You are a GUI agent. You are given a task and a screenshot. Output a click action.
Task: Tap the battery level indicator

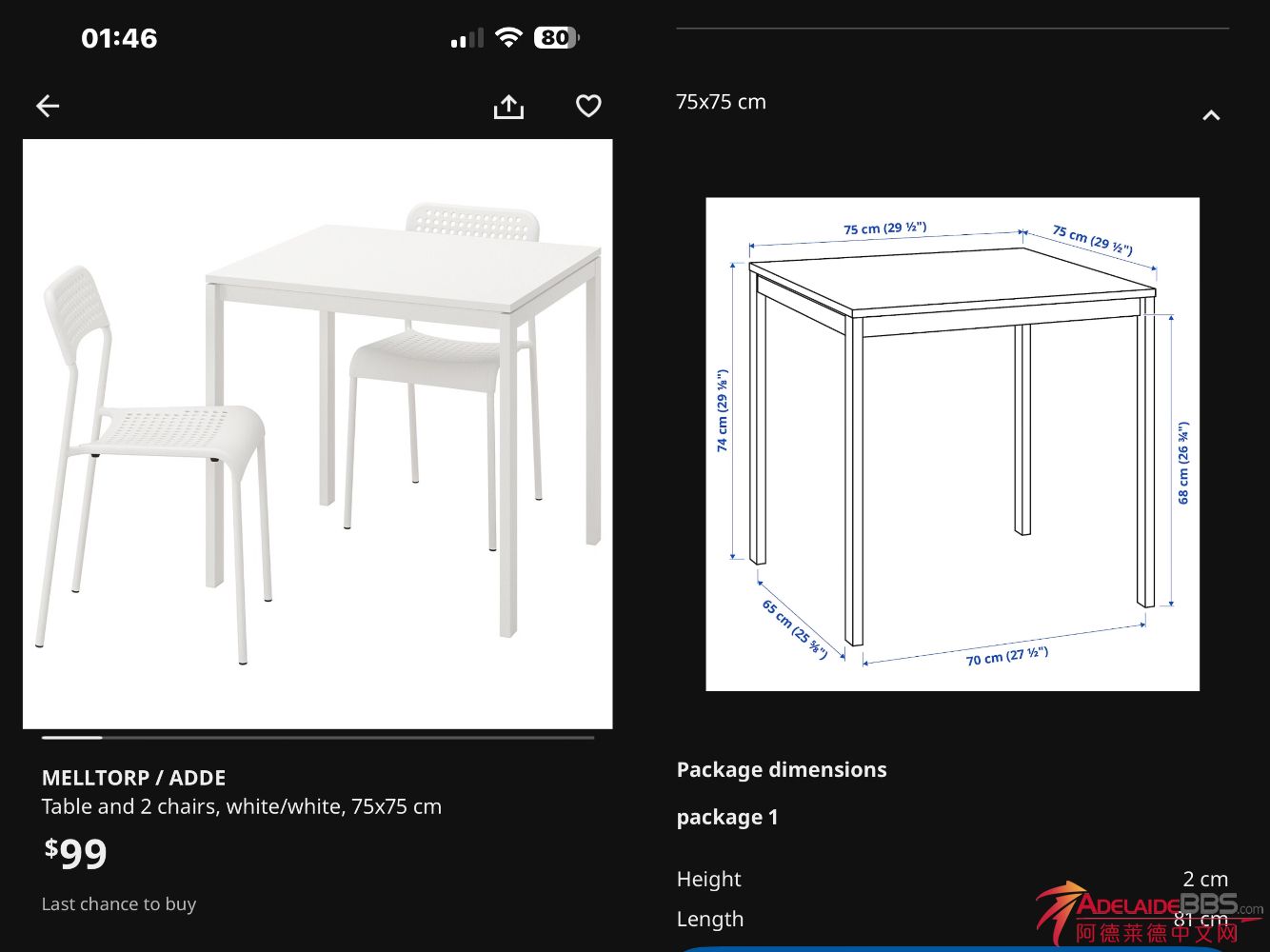pyautogui.click(x=556, y=38)
